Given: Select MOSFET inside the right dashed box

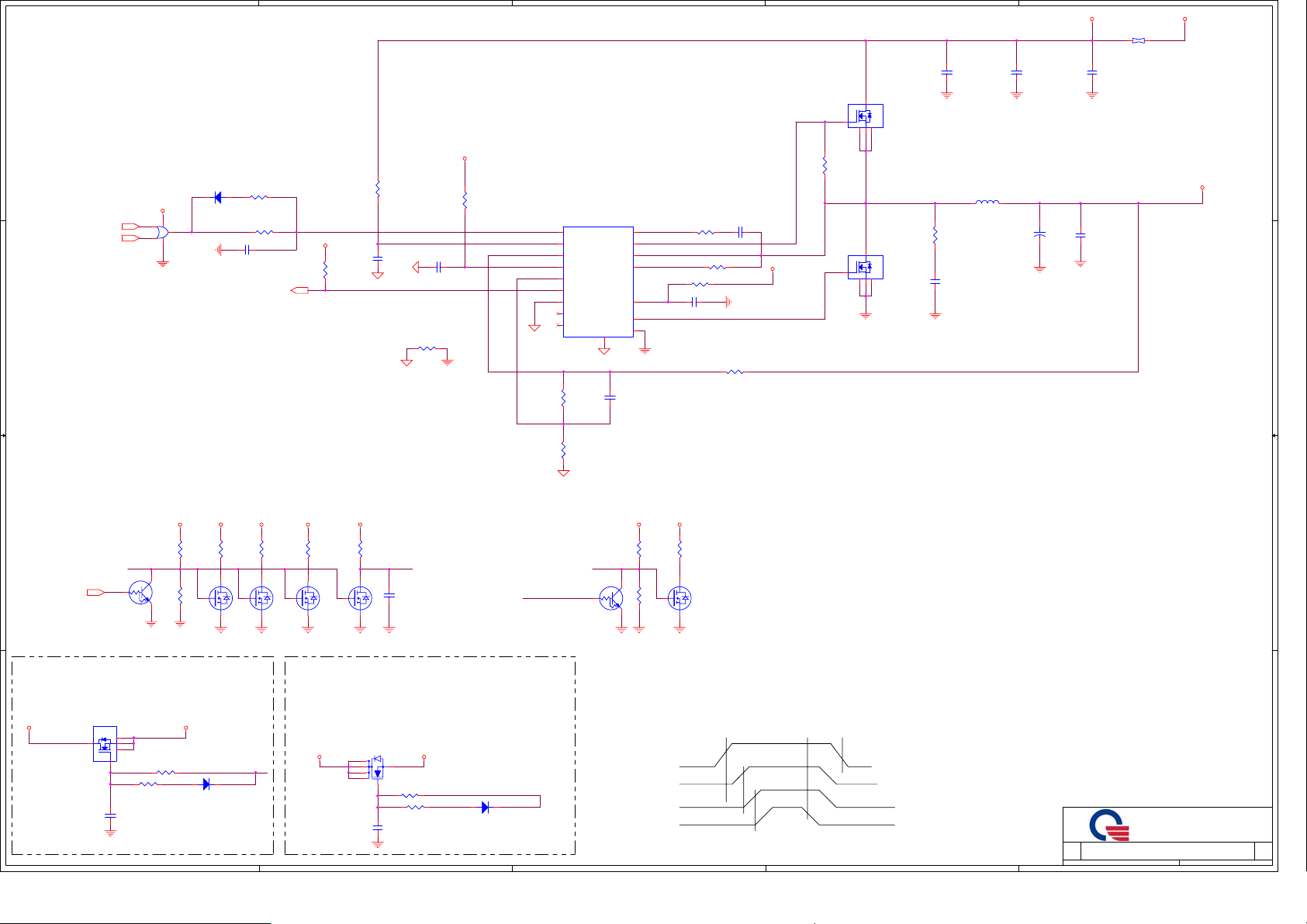Looking at the screenshot, I should point(377,768).
